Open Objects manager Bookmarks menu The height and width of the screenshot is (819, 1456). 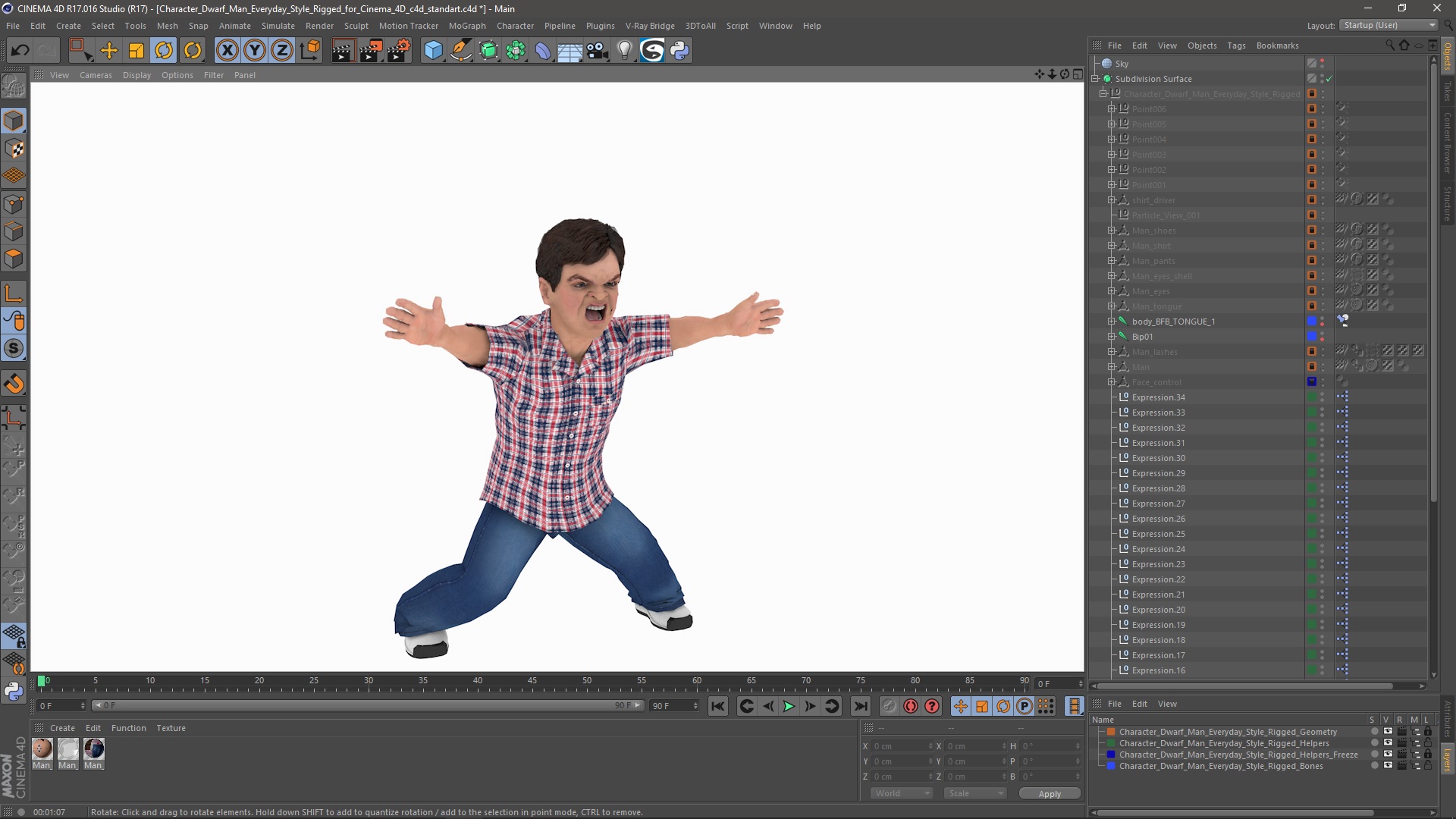pos(1277,45)
